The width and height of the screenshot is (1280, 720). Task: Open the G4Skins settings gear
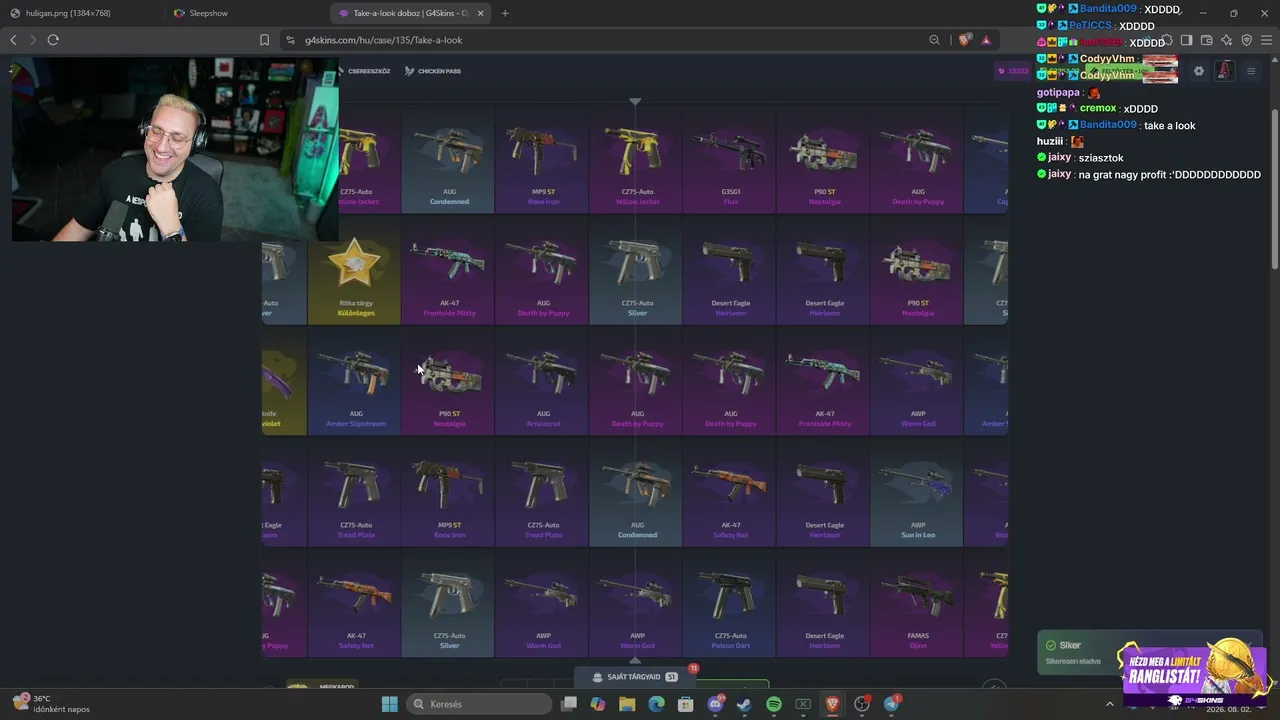(1199, 71)
